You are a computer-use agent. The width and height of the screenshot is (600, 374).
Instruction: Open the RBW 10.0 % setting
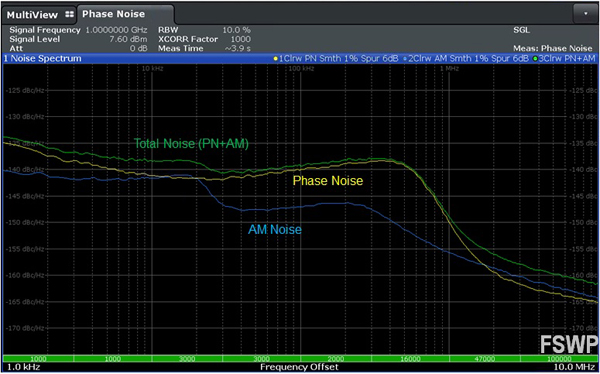click(x=204, y=30)
